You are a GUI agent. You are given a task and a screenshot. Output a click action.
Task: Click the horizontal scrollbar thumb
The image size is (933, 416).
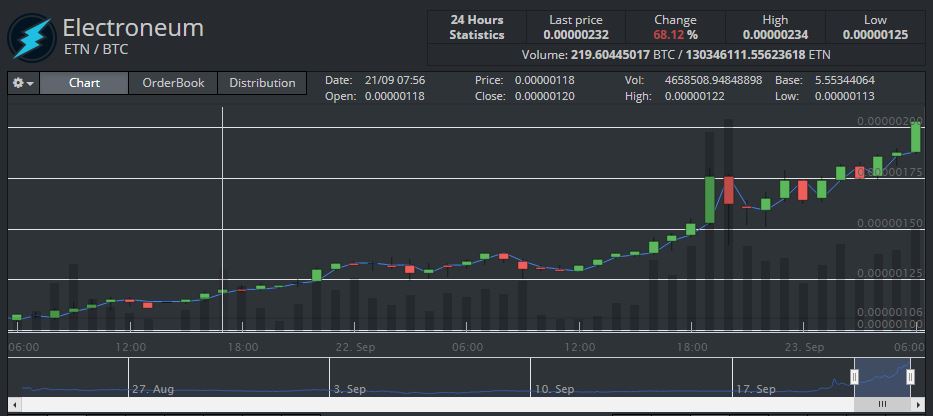pos(882,404)
